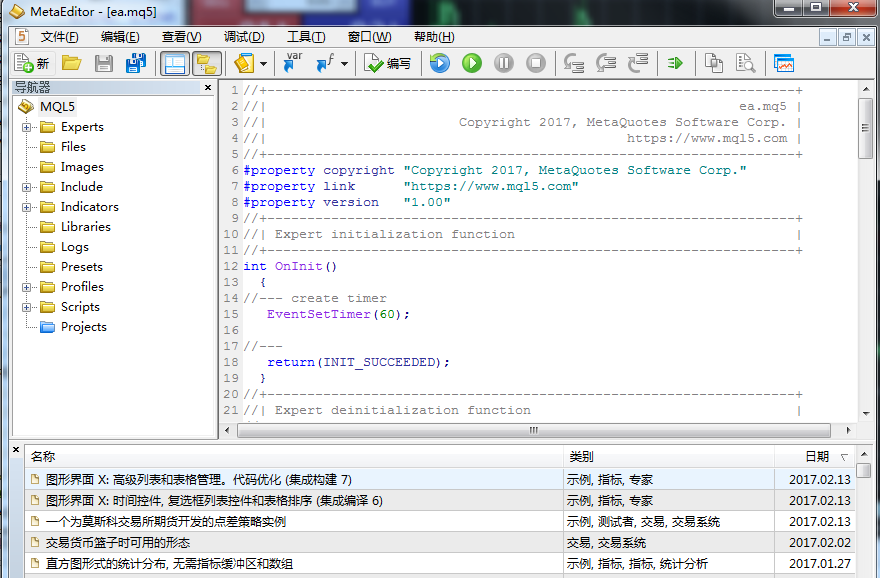The width and height of the screenshot is (880, 578).
Task: Expand the Indicators folder tree node
Action: (x=26, y=207)
